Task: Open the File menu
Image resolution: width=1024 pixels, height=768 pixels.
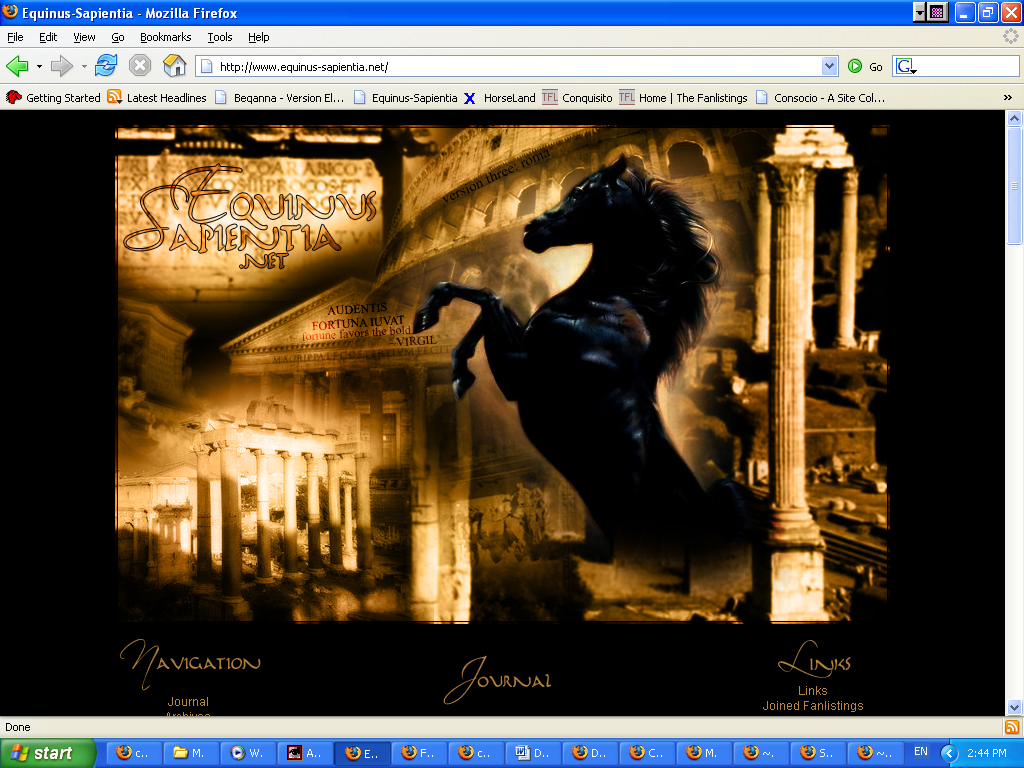Action: (15, 37)
